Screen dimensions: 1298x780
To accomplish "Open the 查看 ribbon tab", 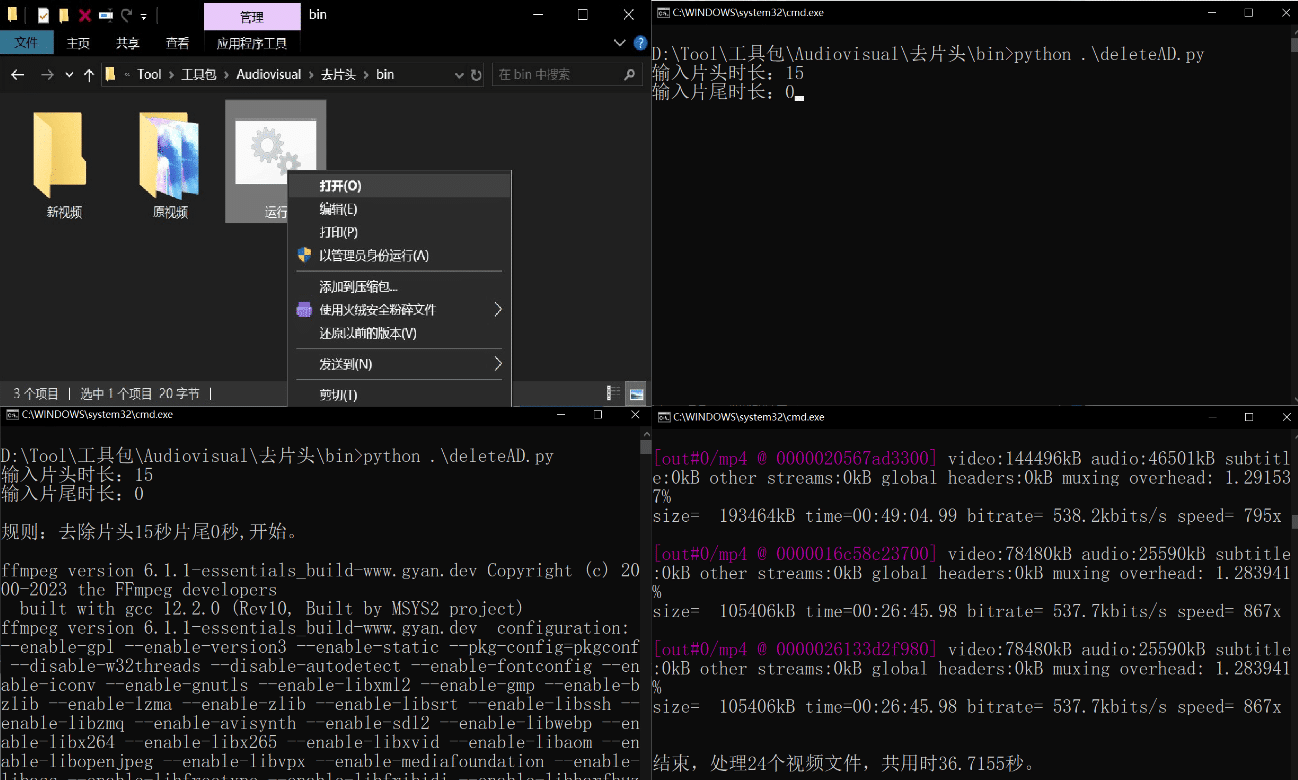I will (x=177, y=43).
